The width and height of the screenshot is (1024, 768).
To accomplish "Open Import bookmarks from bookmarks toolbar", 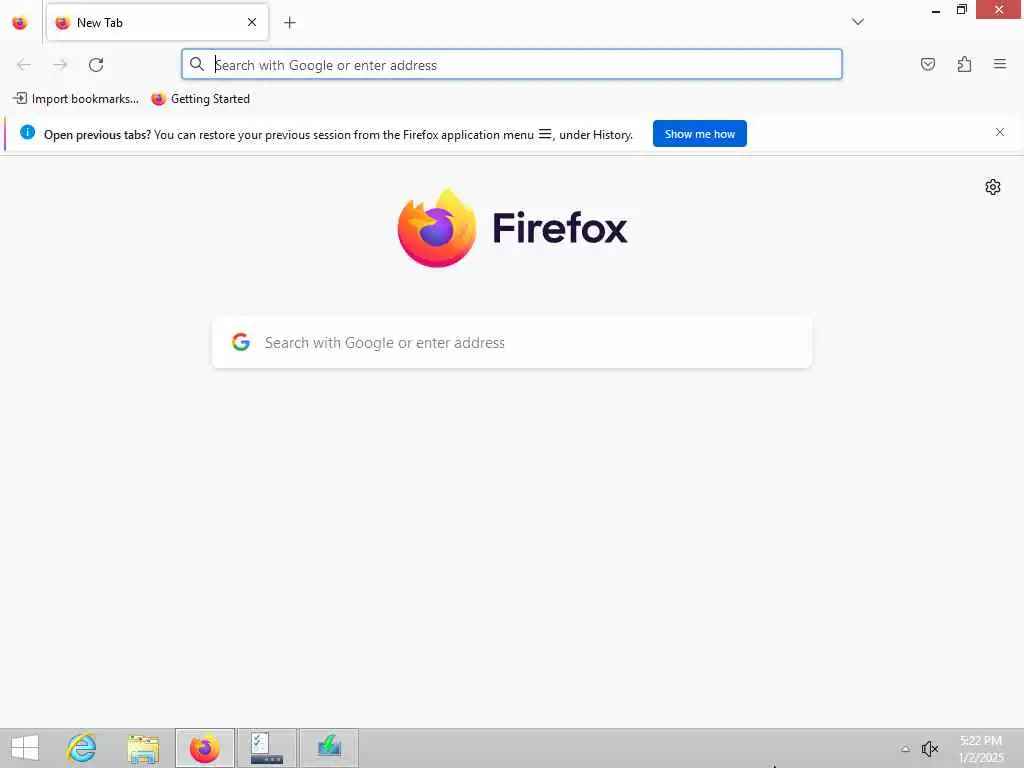I will [76, 99].
